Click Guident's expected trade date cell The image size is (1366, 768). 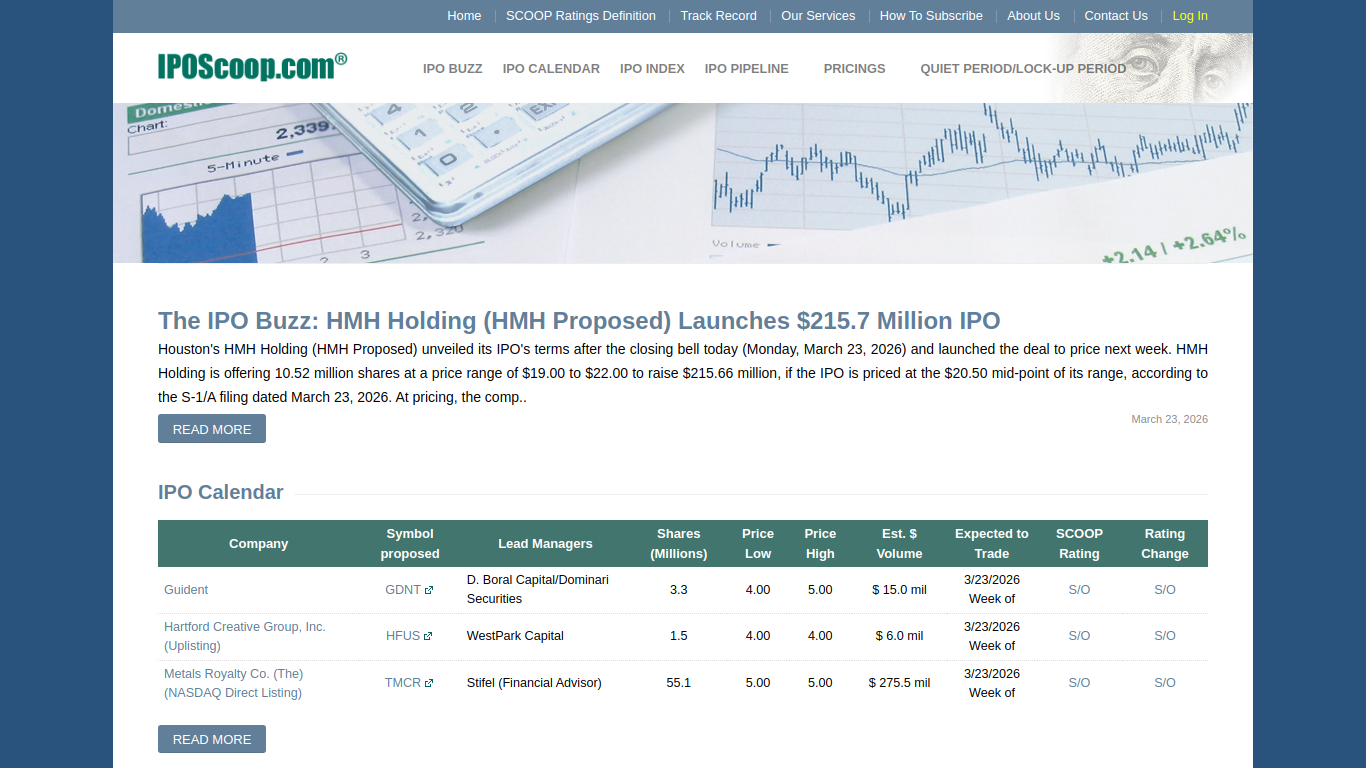click(992, 590)
